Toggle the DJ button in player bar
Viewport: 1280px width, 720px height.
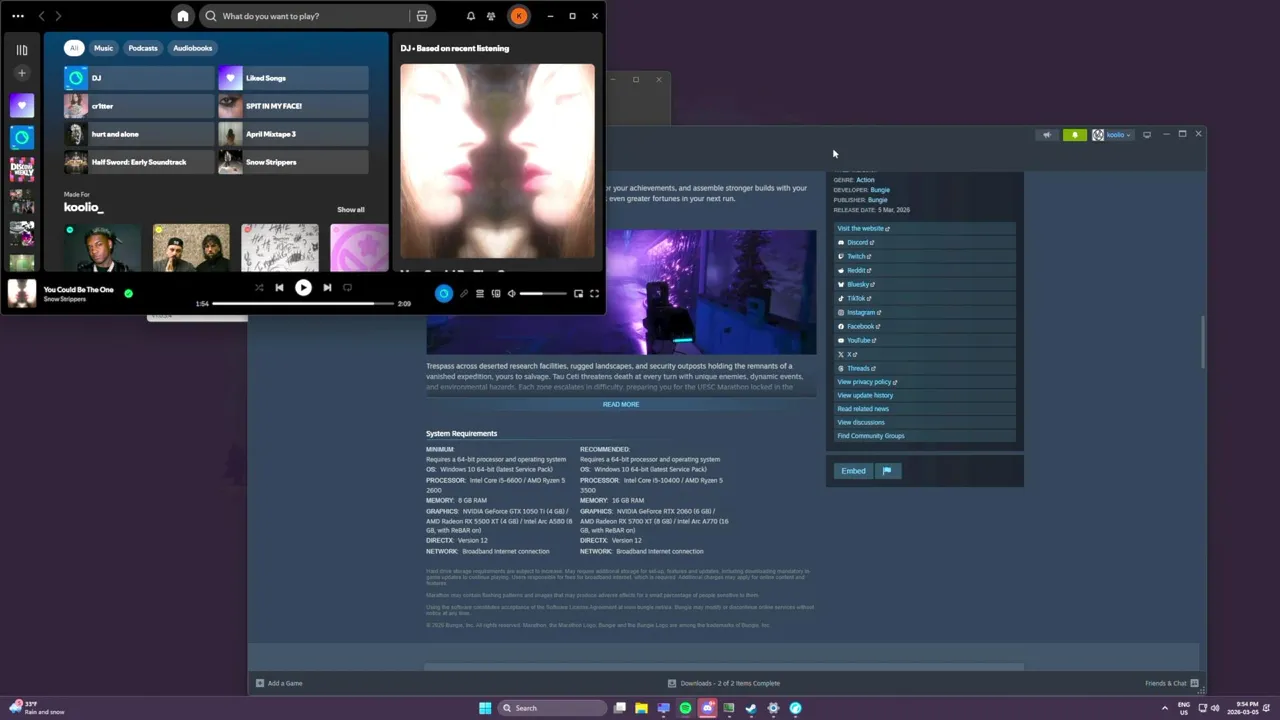pyautogui.click(x=444, y=293)
